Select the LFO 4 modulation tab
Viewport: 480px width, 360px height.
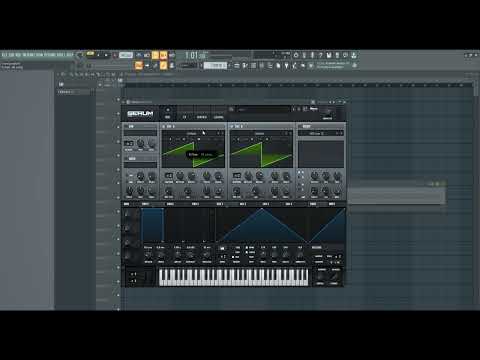[x=289, y=204]
